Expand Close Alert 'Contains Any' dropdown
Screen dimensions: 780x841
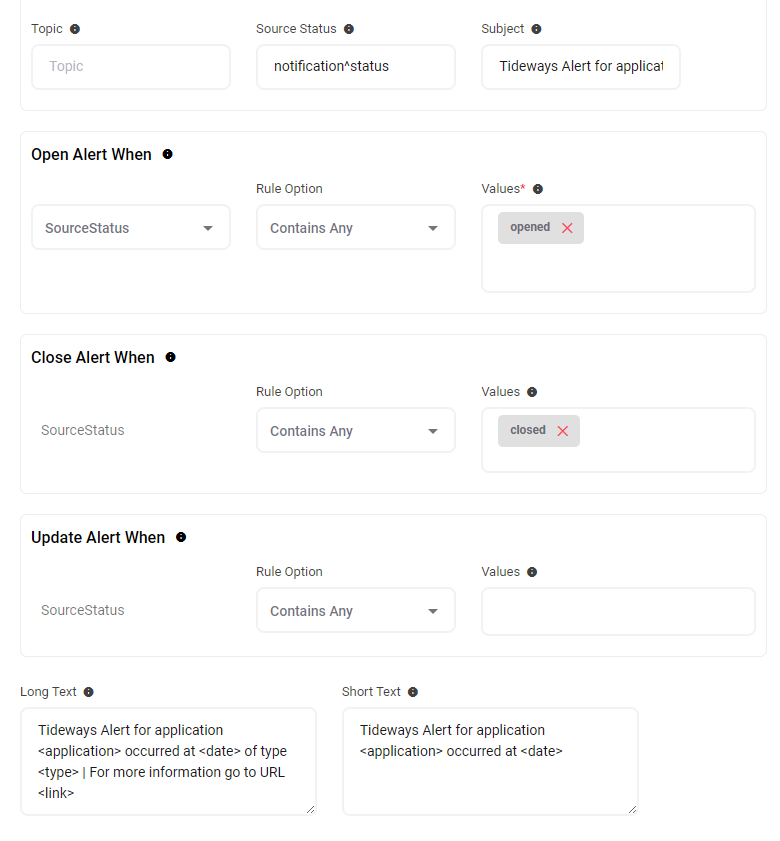[355, 431]
